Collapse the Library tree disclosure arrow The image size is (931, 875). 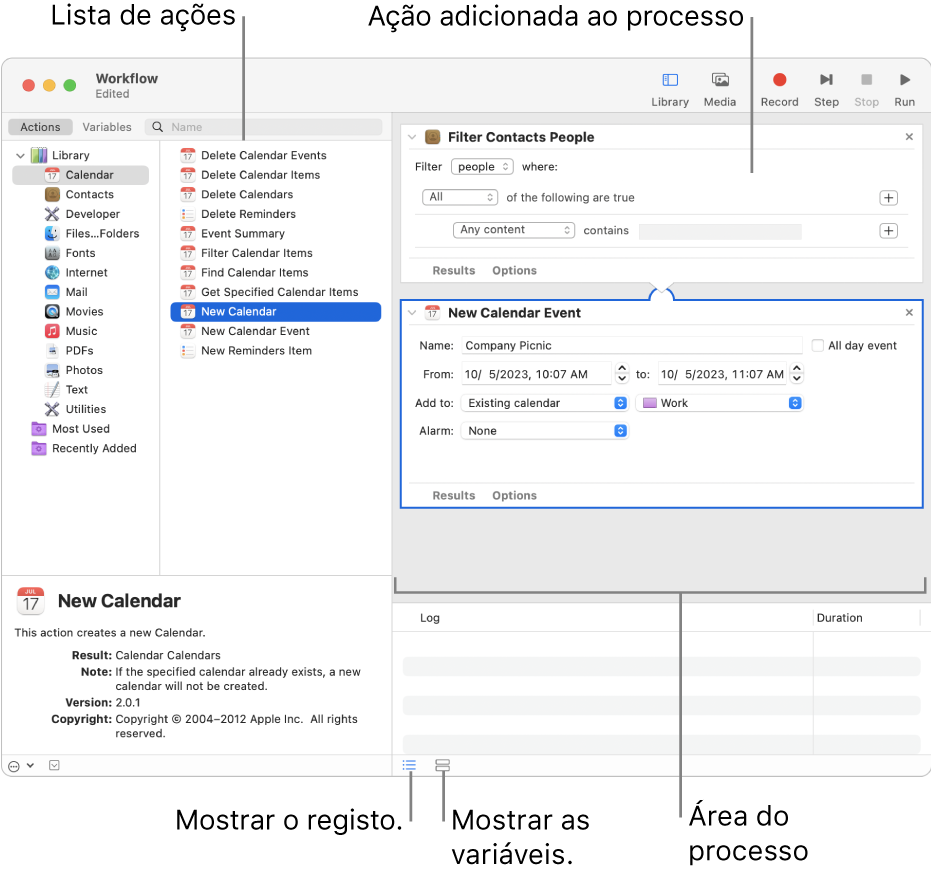[20, 156]
